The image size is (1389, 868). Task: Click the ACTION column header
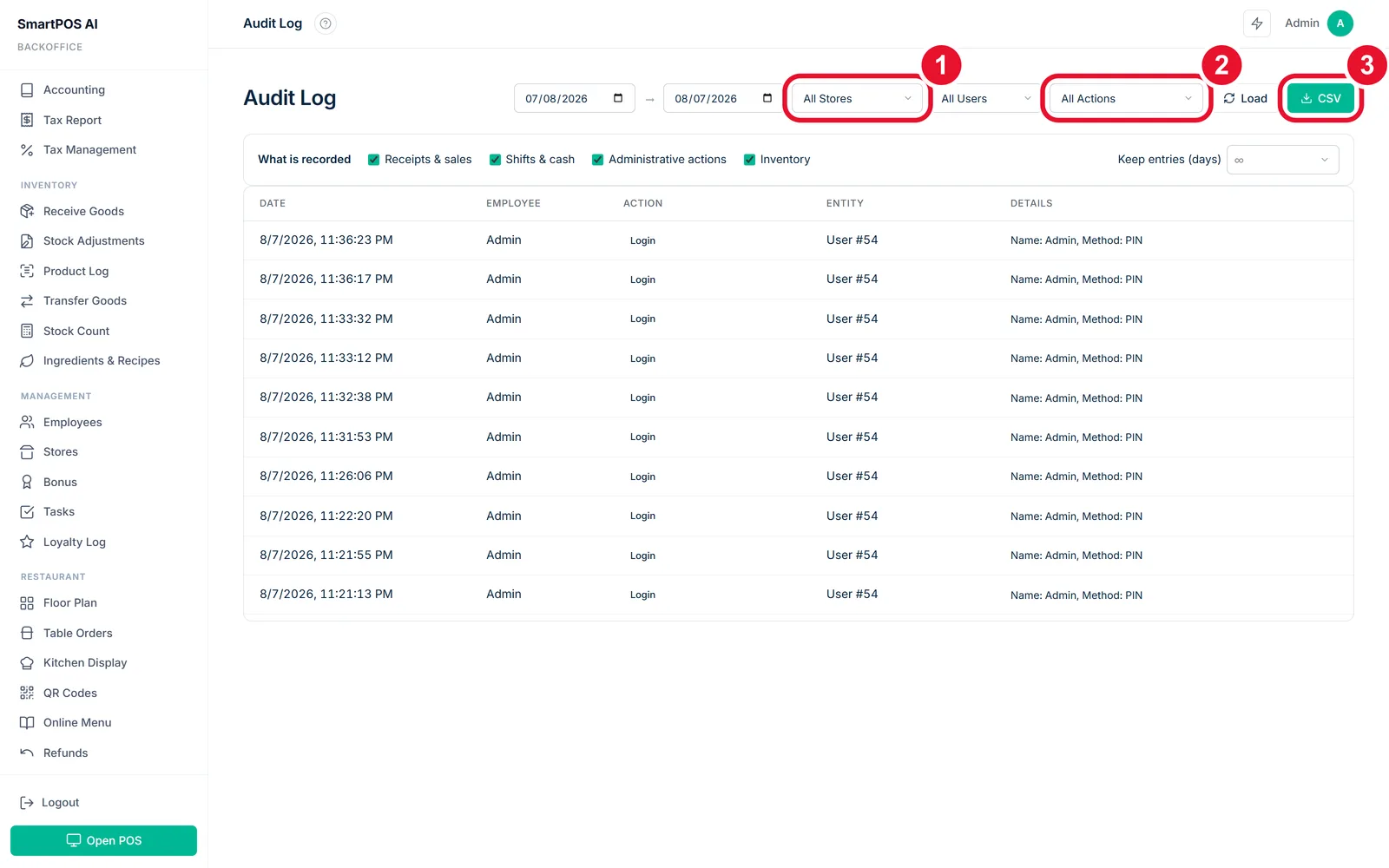642,203
